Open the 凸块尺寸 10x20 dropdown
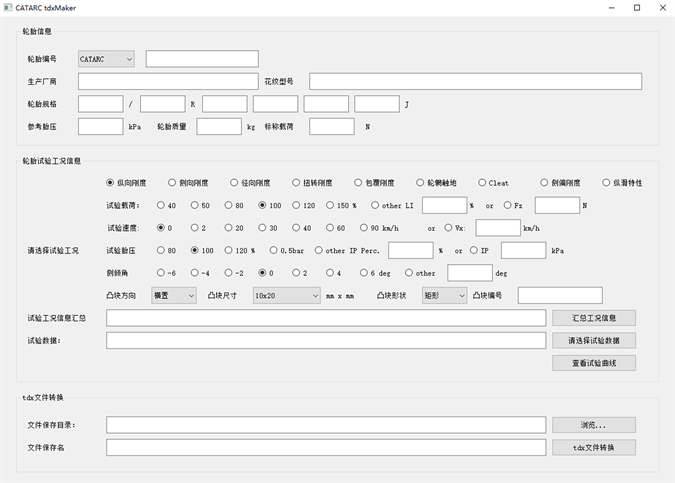This screenshot has width=675, height=483. click(x=283, y=295)
